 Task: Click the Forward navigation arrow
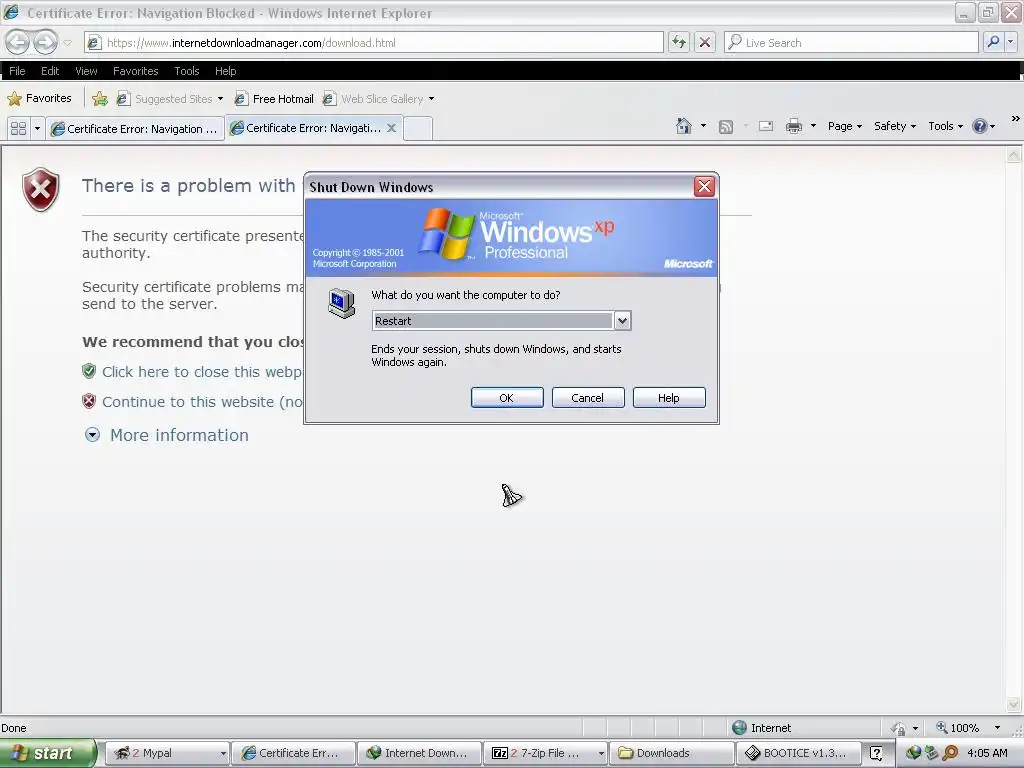[x=45, y=42]
